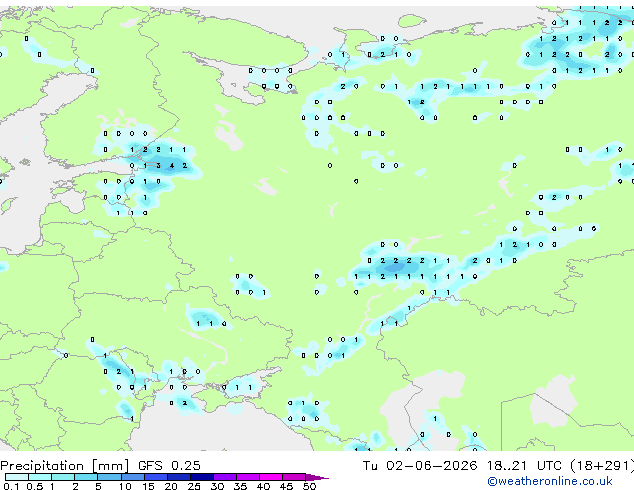The image size is (634, 490).
Task: Click the 2 to 5 mm legend swatch
Action: tap(86, 477)
